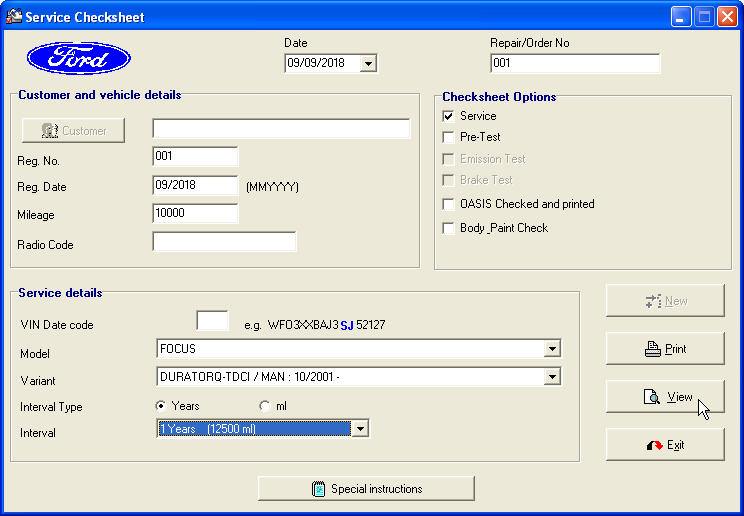The width and height of the screenshot is (744, 516).
Task: Select the Years interval type
Action: tap(161, 406)
